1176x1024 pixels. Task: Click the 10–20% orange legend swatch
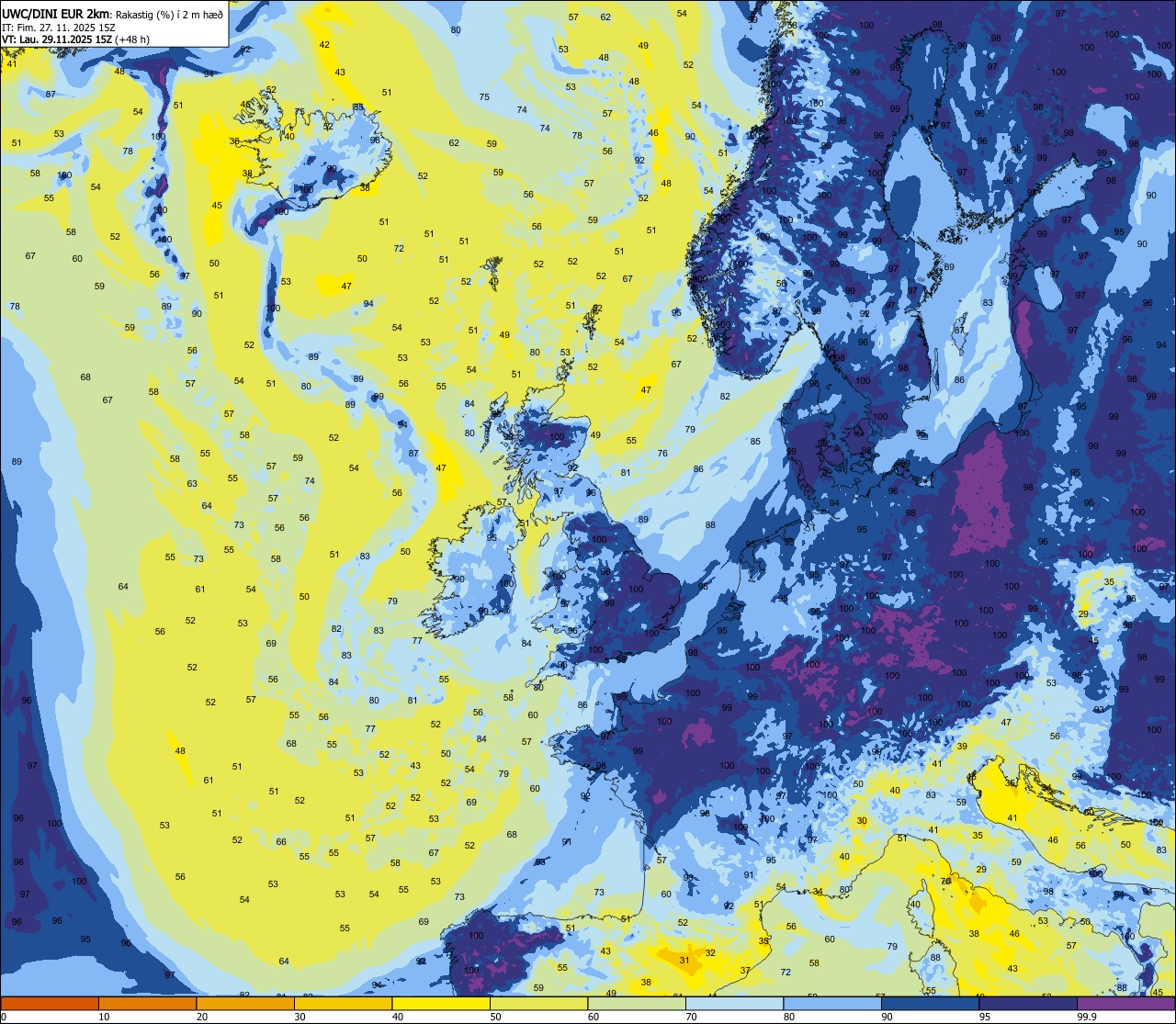click(147, 1003)
